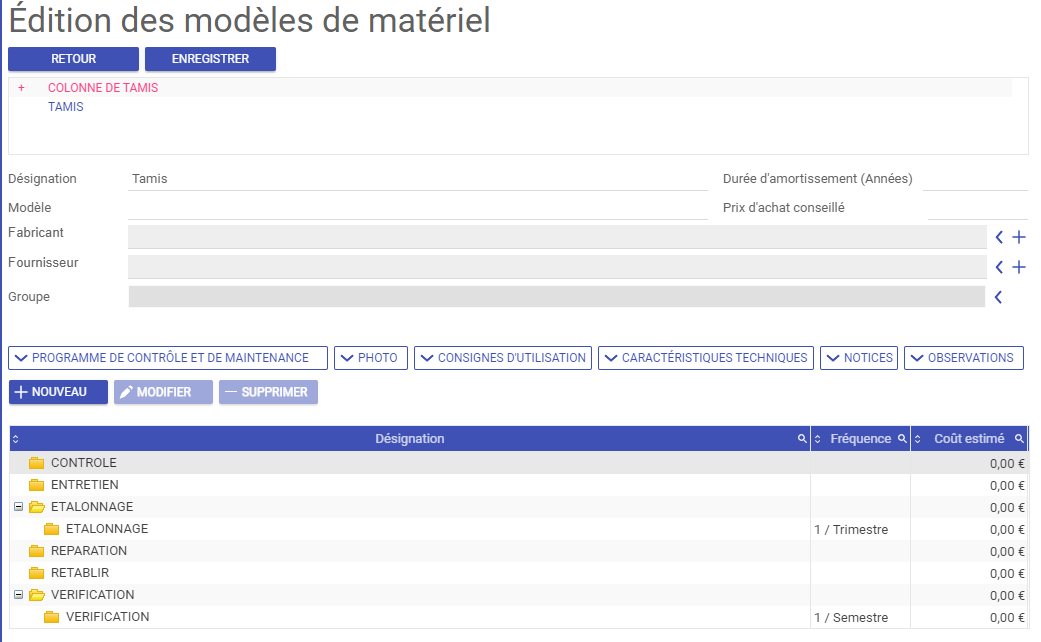Click the 0,00 € cost in REPARATION row
1041x642 pixels.
[x=1007, y=552]
